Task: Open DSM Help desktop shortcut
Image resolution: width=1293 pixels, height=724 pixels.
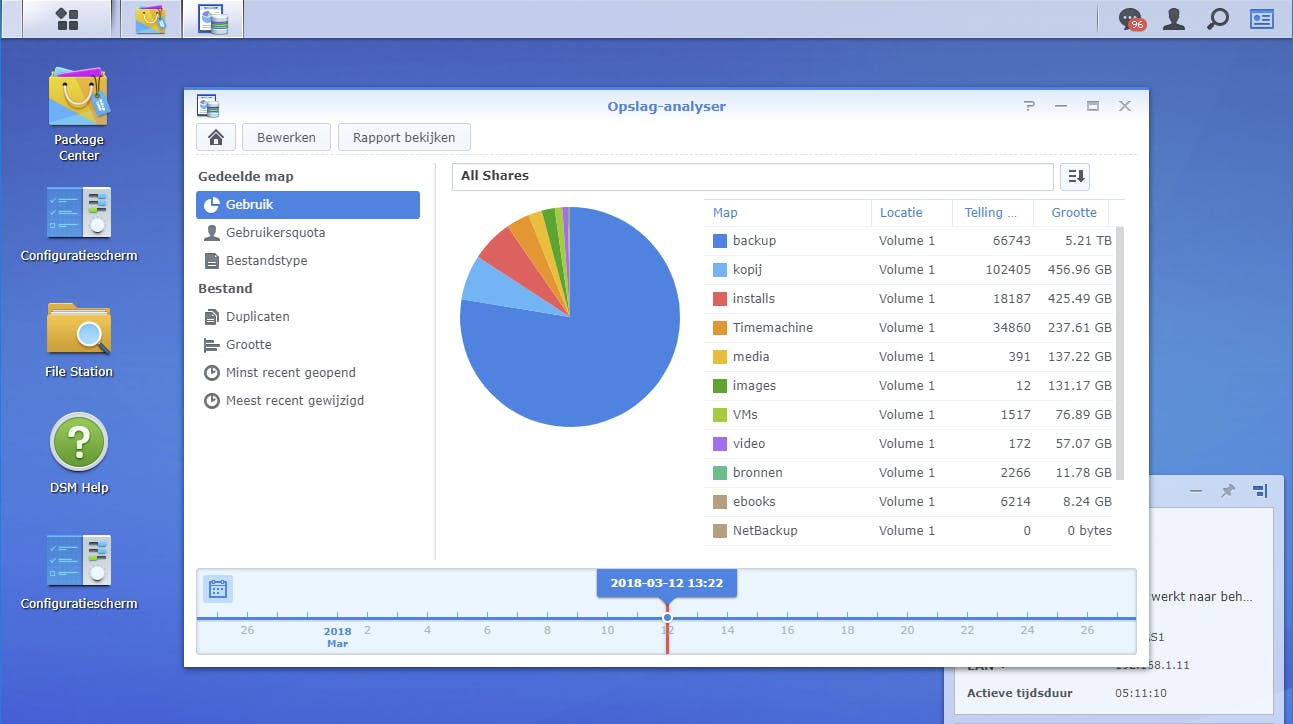Action: (x=79, y=454)
